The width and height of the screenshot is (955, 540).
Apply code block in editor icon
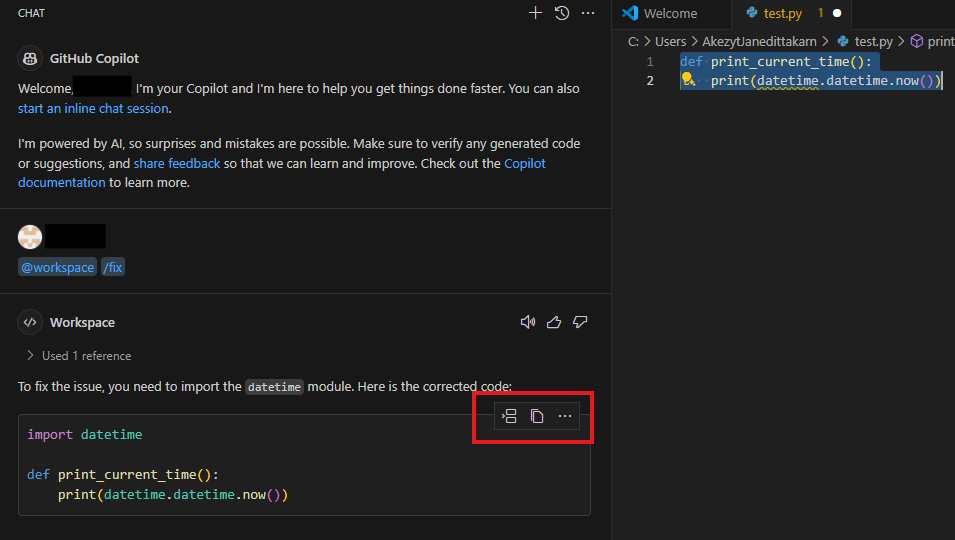coord(509,416)
